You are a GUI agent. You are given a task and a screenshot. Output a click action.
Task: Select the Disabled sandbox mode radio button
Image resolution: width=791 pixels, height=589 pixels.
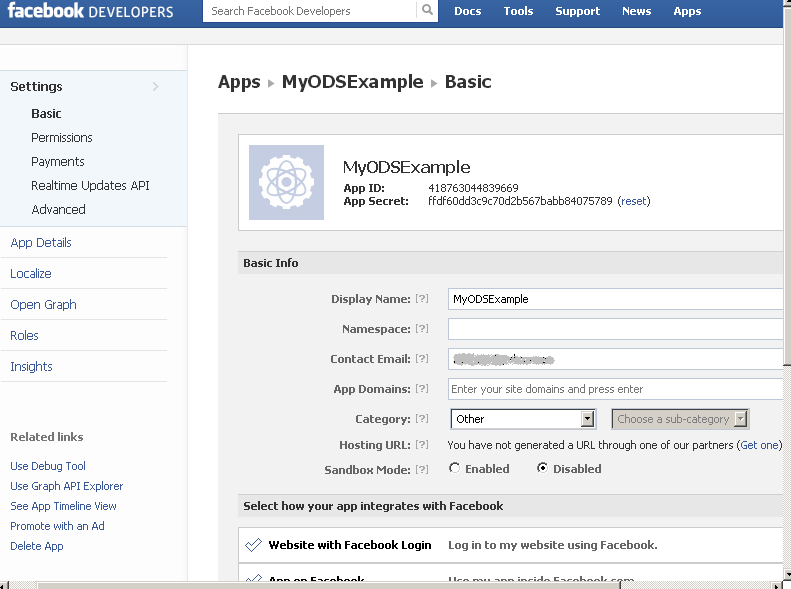coord(543,468)
